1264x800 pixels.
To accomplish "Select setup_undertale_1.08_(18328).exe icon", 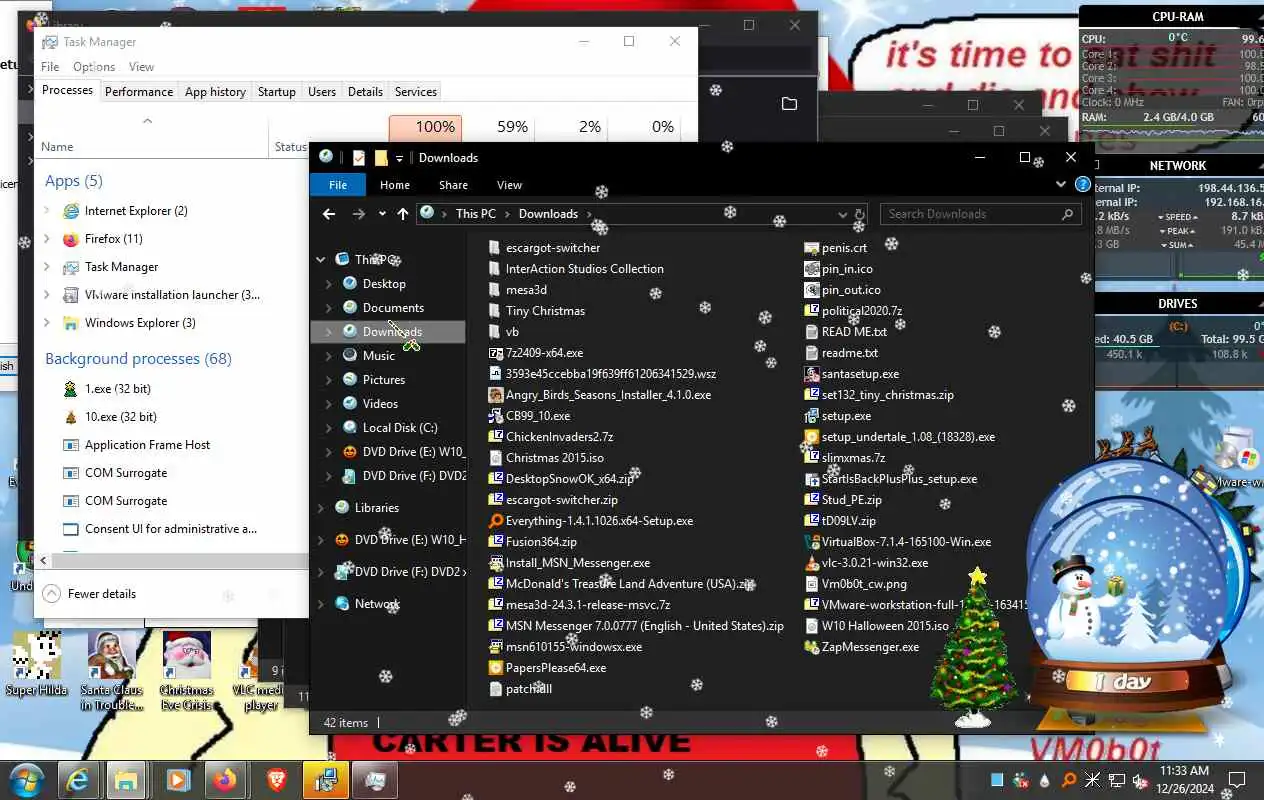I will tap(812, 437).
